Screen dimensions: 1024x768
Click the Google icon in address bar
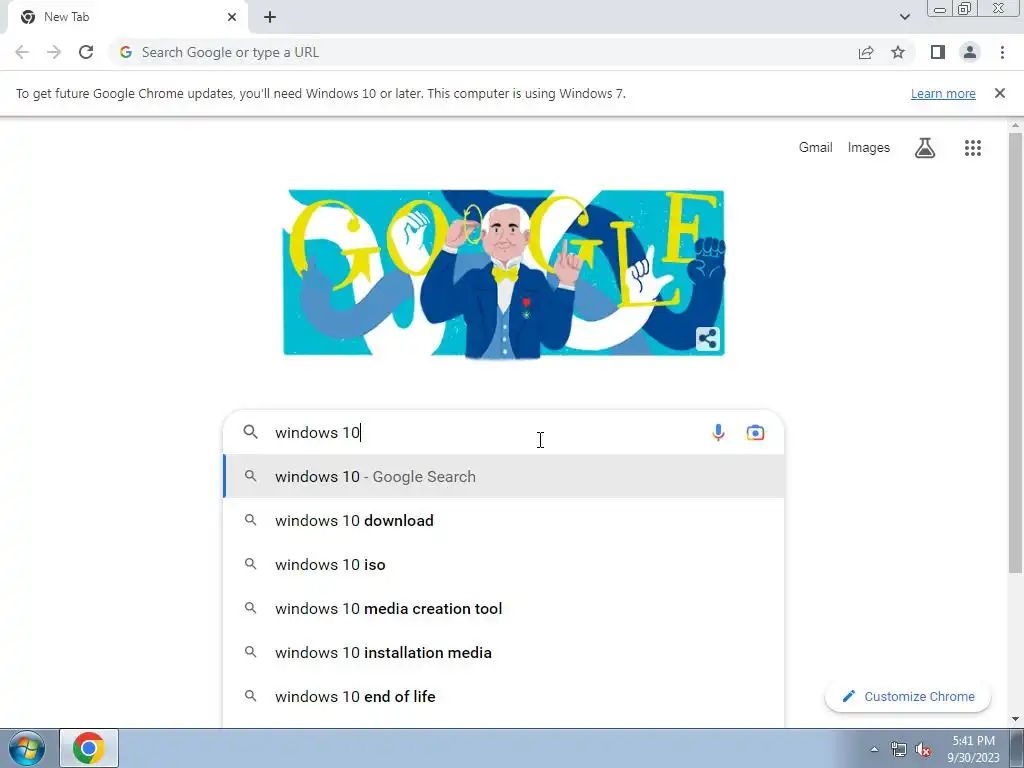(x=126, y=52)
